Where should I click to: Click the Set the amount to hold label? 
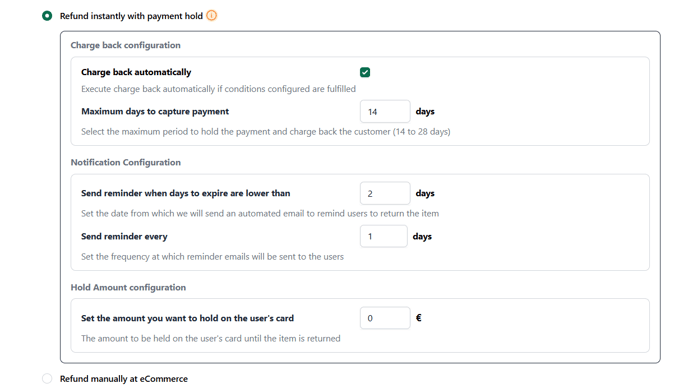click(x=187, y=318)
